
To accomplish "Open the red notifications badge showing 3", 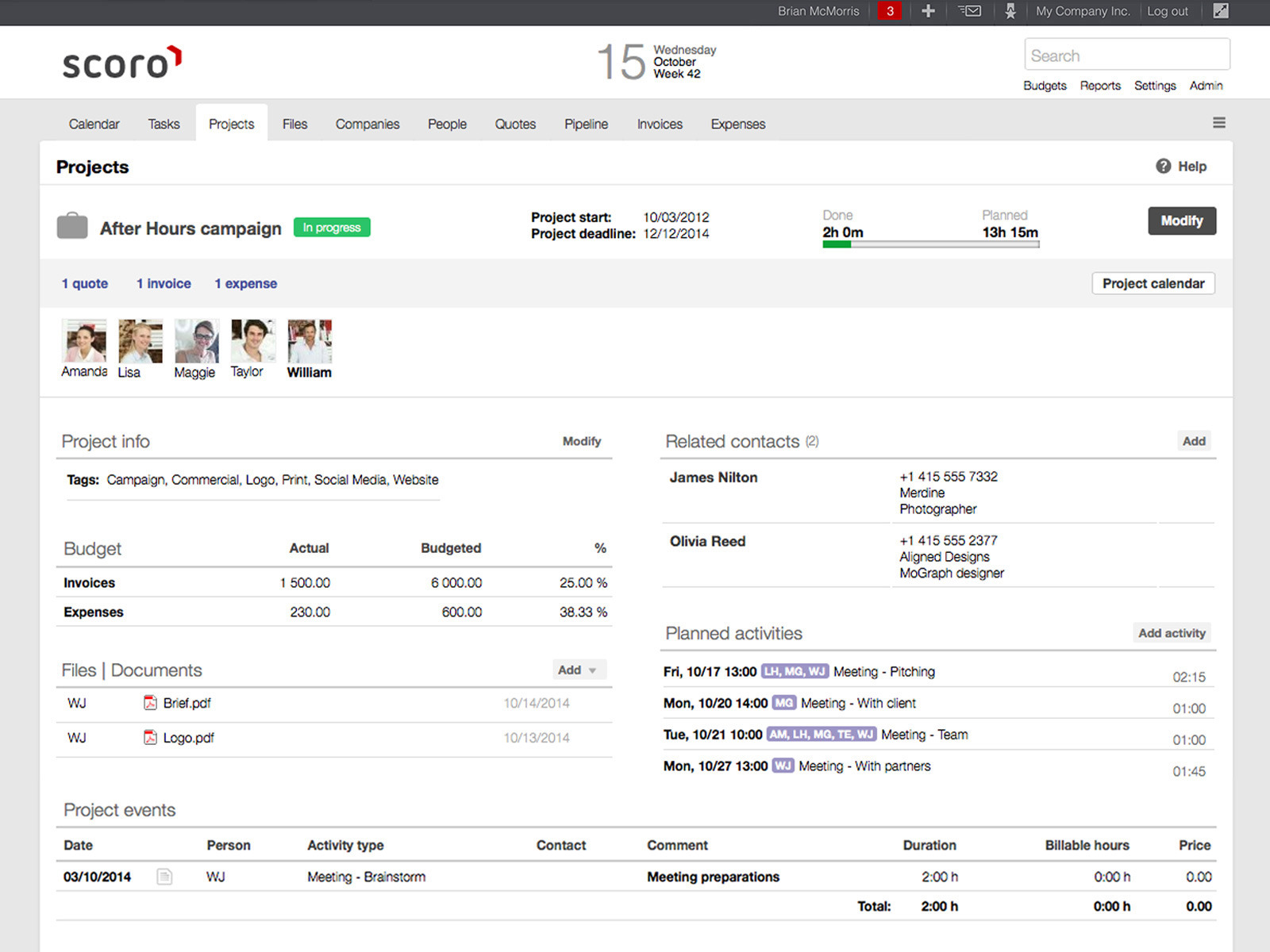I will pos(890,11).
